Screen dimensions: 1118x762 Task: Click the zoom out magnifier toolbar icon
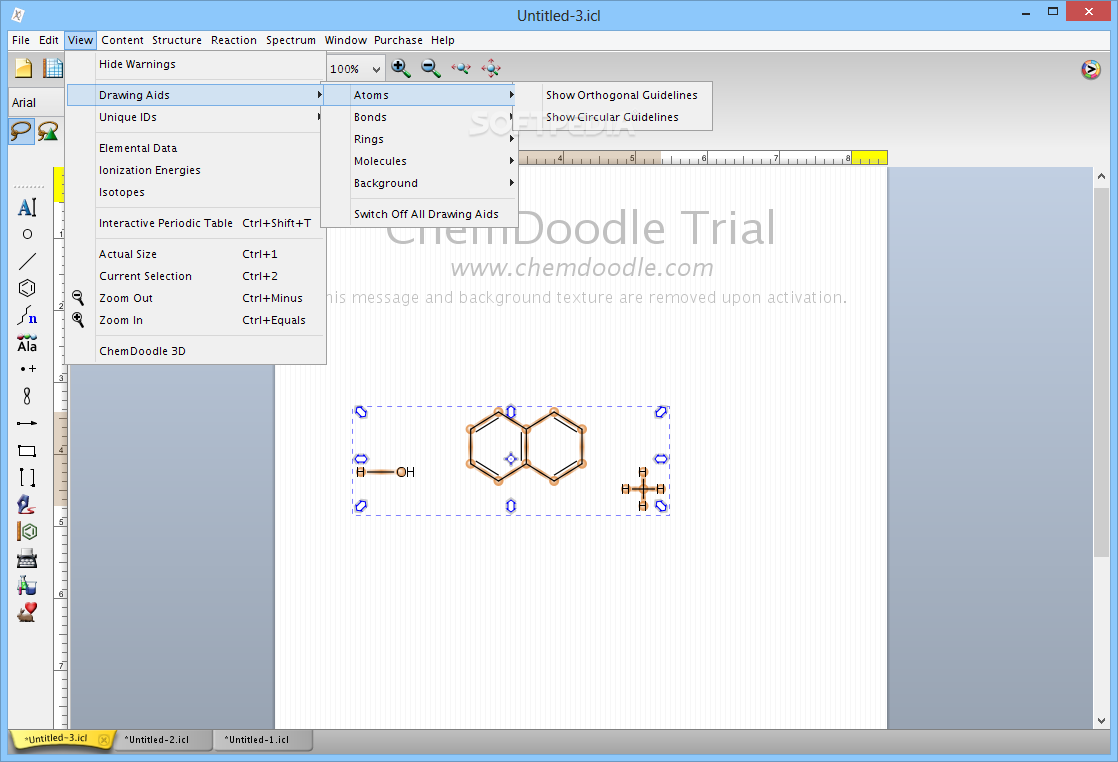[431, 68]
